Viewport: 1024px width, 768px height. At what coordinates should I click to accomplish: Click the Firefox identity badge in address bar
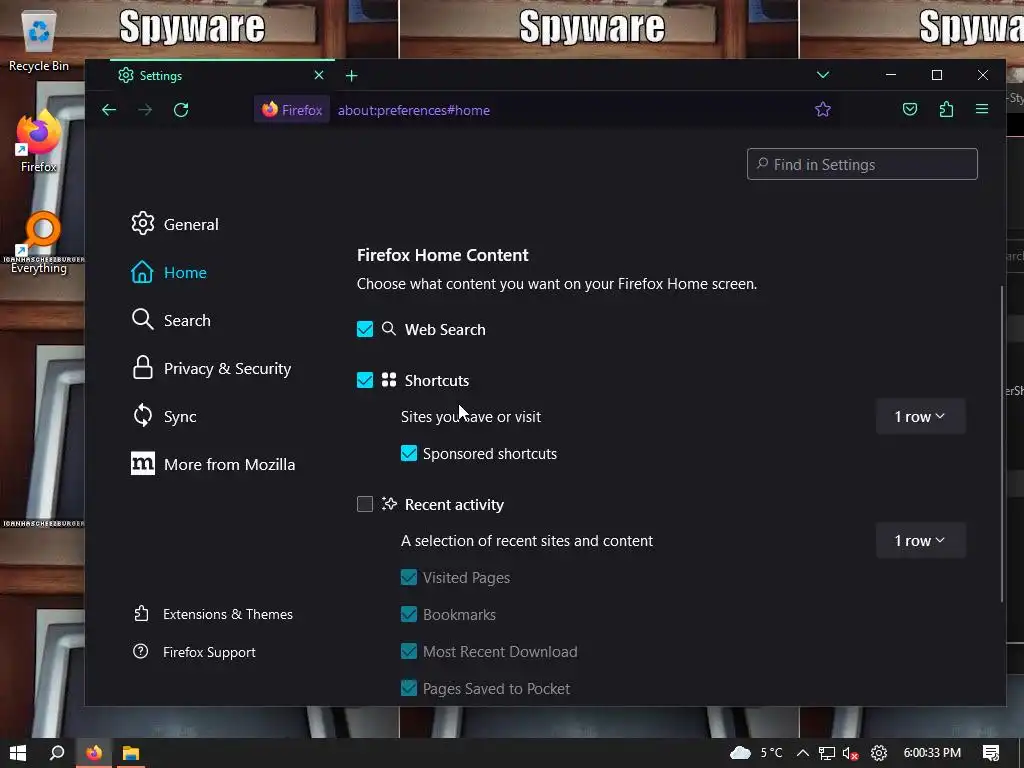point(292,110)
